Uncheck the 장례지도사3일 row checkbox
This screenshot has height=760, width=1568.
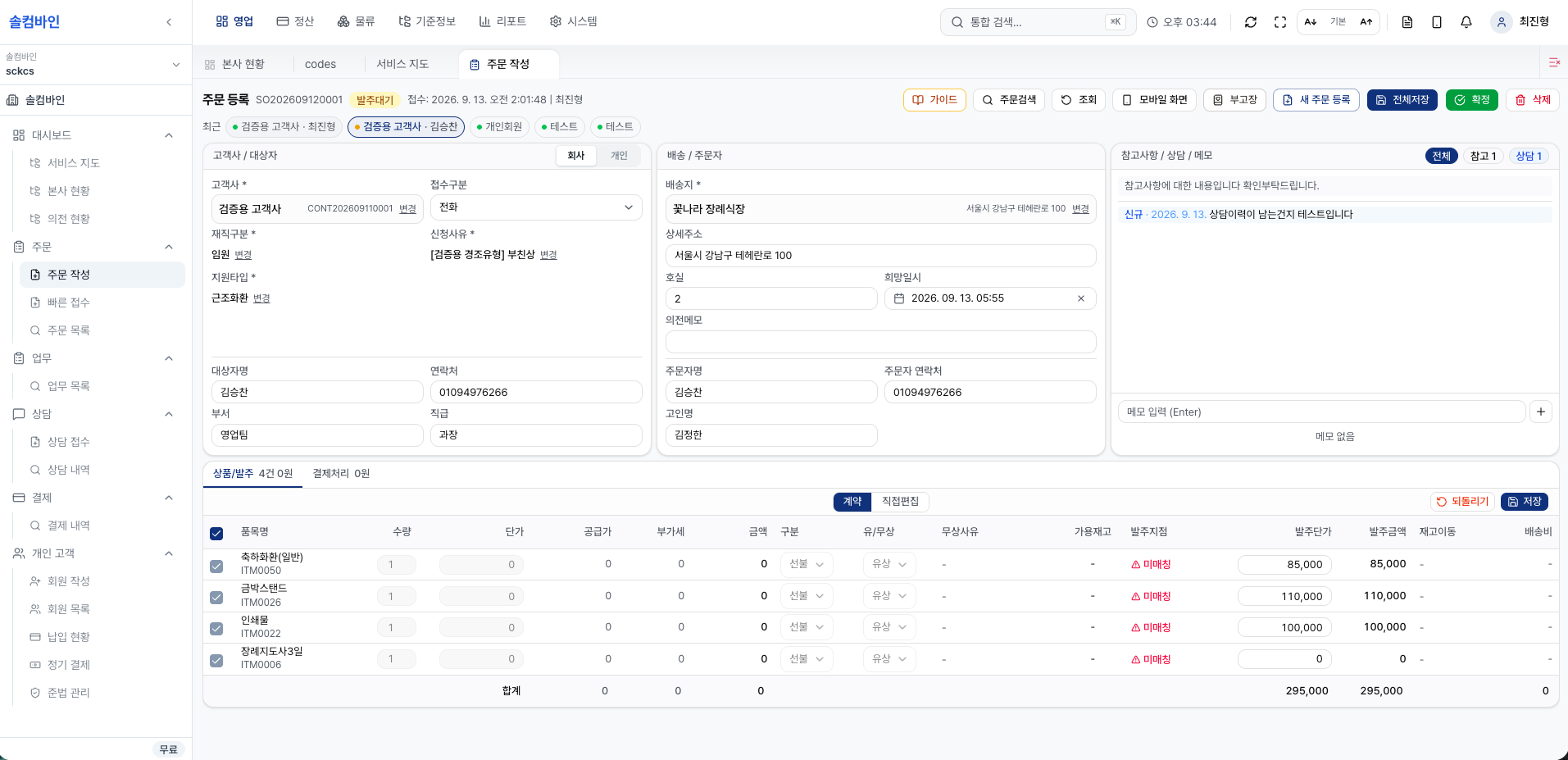click(216, 660)
